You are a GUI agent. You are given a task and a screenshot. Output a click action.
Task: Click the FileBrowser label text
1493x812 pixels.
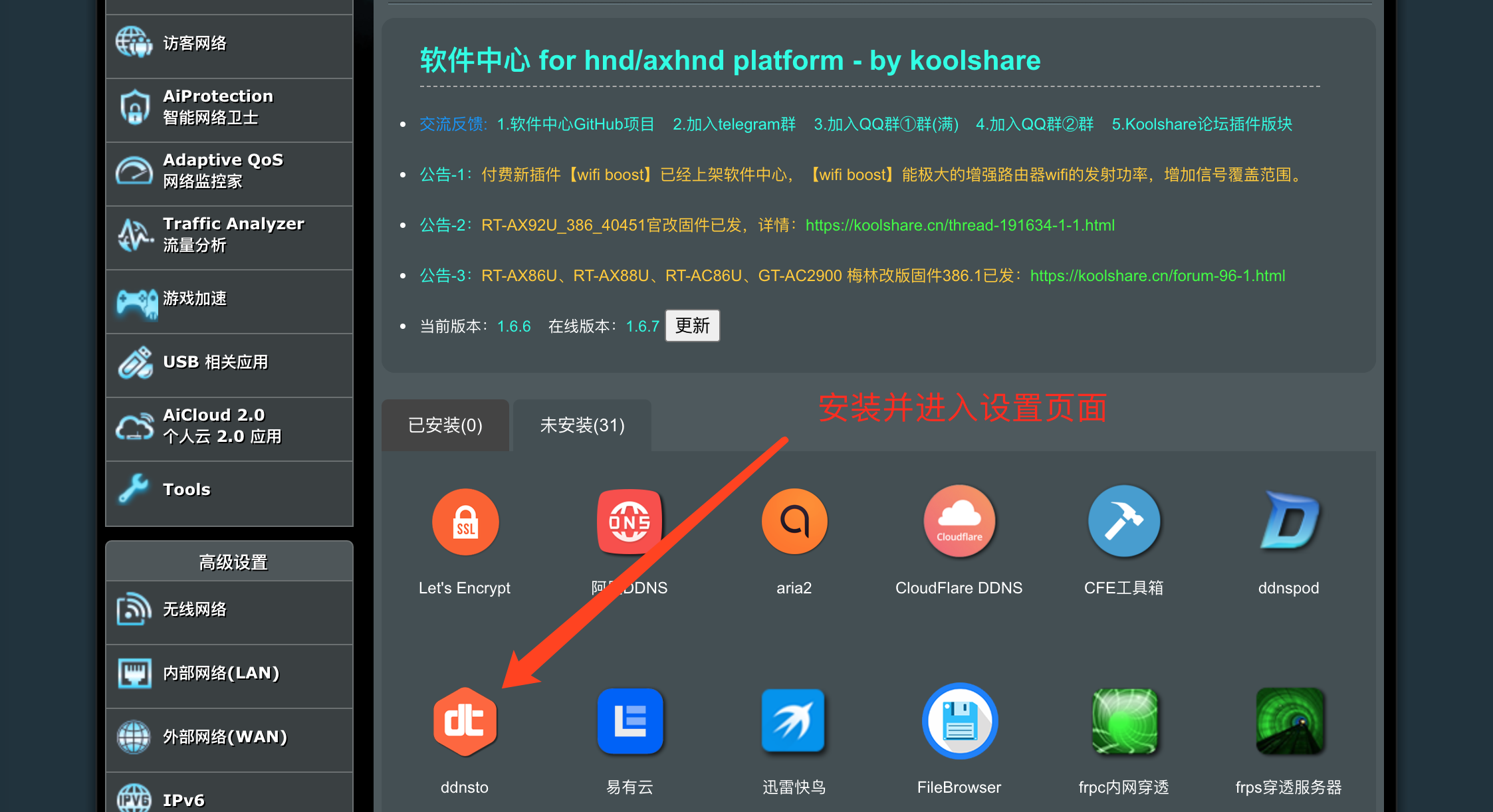point(959,787)
